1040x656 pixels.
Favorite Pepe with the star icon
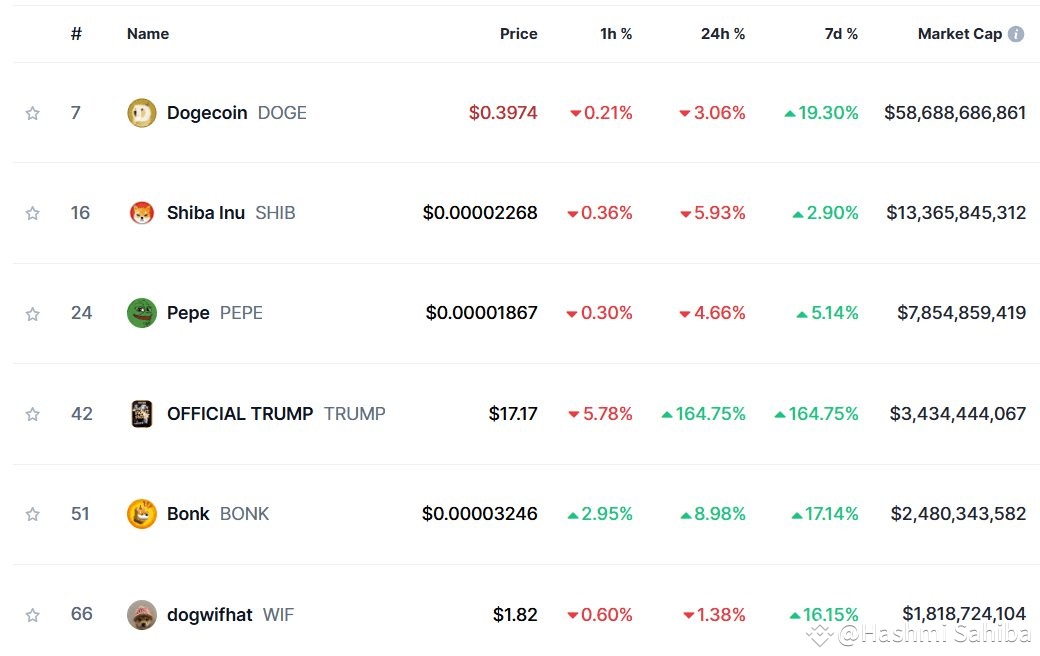coord(33,314)
